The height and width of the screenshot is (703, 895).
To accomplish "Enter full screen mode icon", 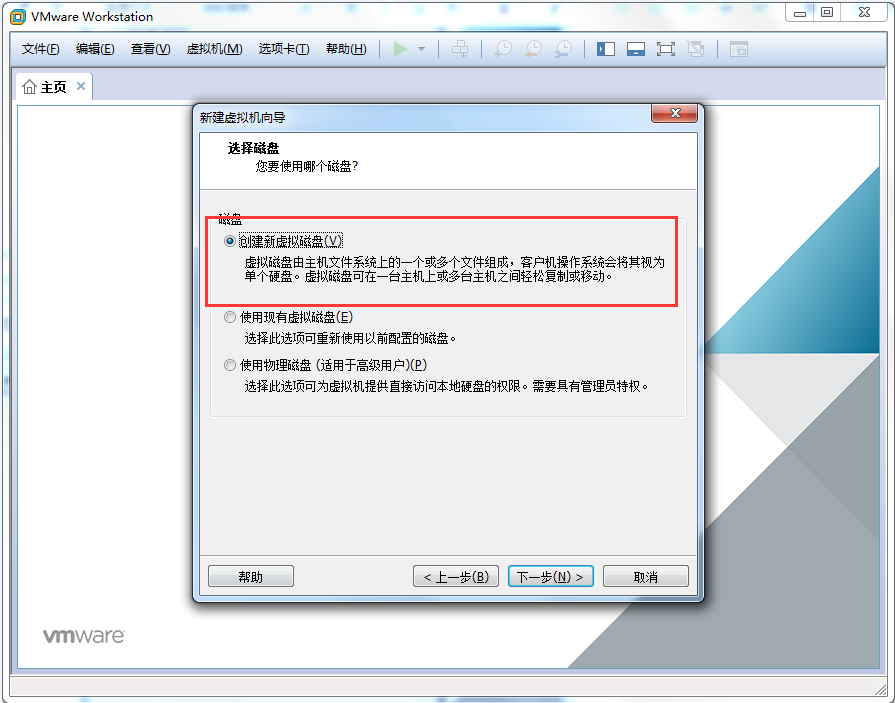I will pos(666,49).
